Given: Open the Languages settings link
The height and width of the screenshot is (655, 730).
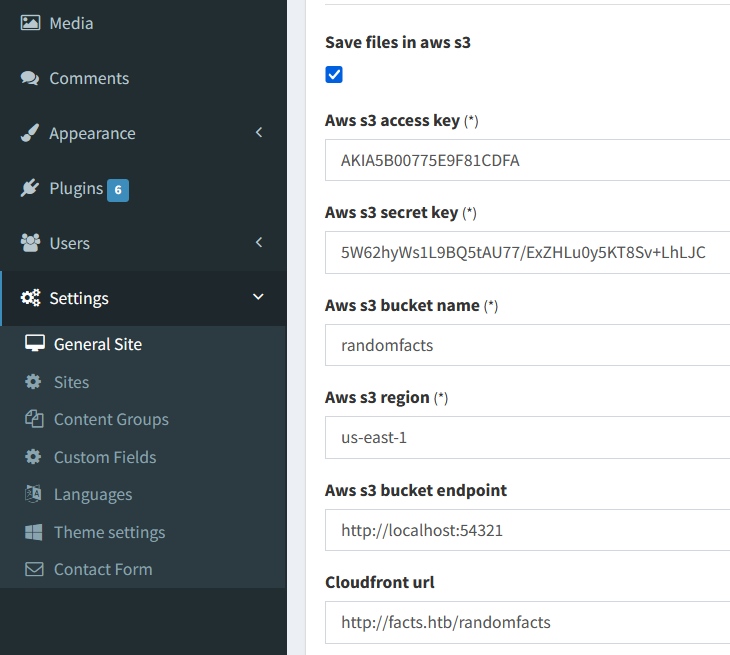Looking at the screenshot, I should [92, 494].
